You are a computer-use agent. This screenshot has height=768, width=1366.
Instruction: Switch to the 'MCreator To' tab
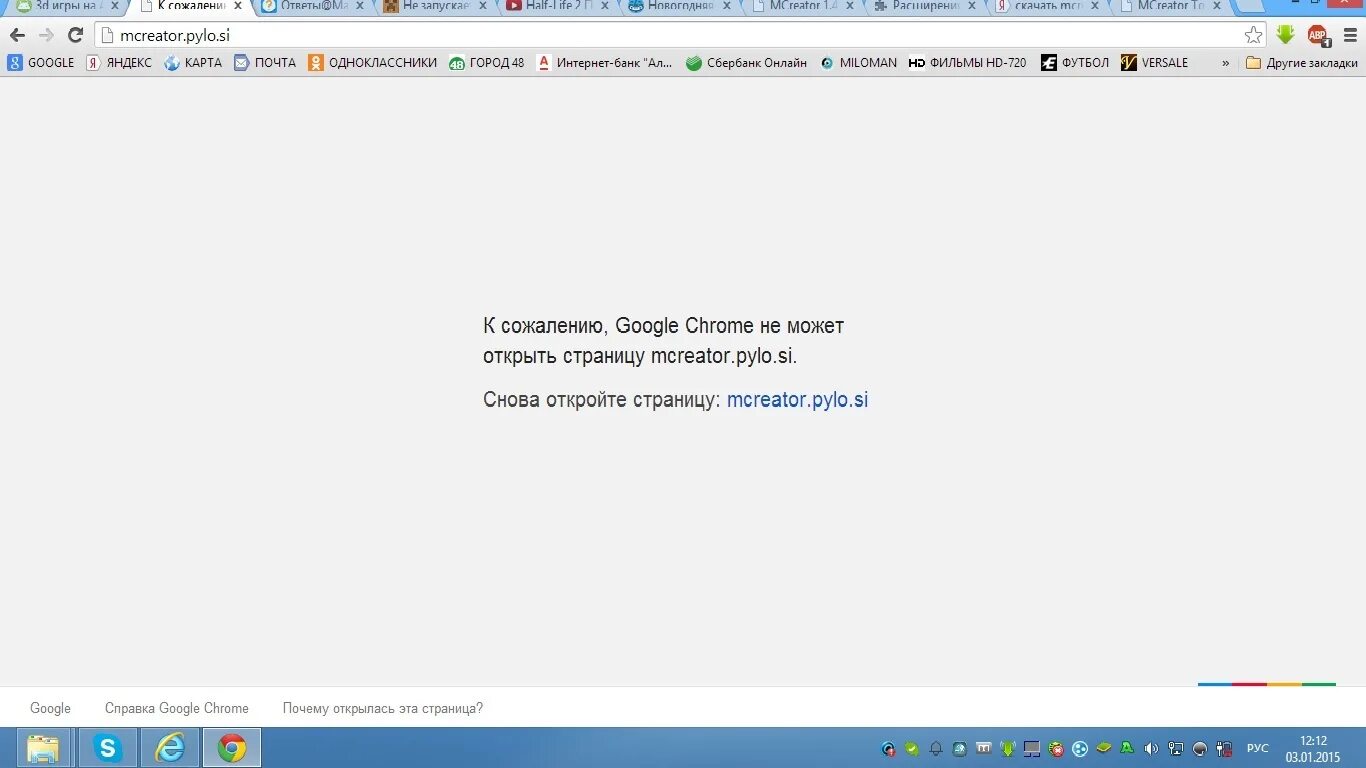click(x=1168, y=6)
